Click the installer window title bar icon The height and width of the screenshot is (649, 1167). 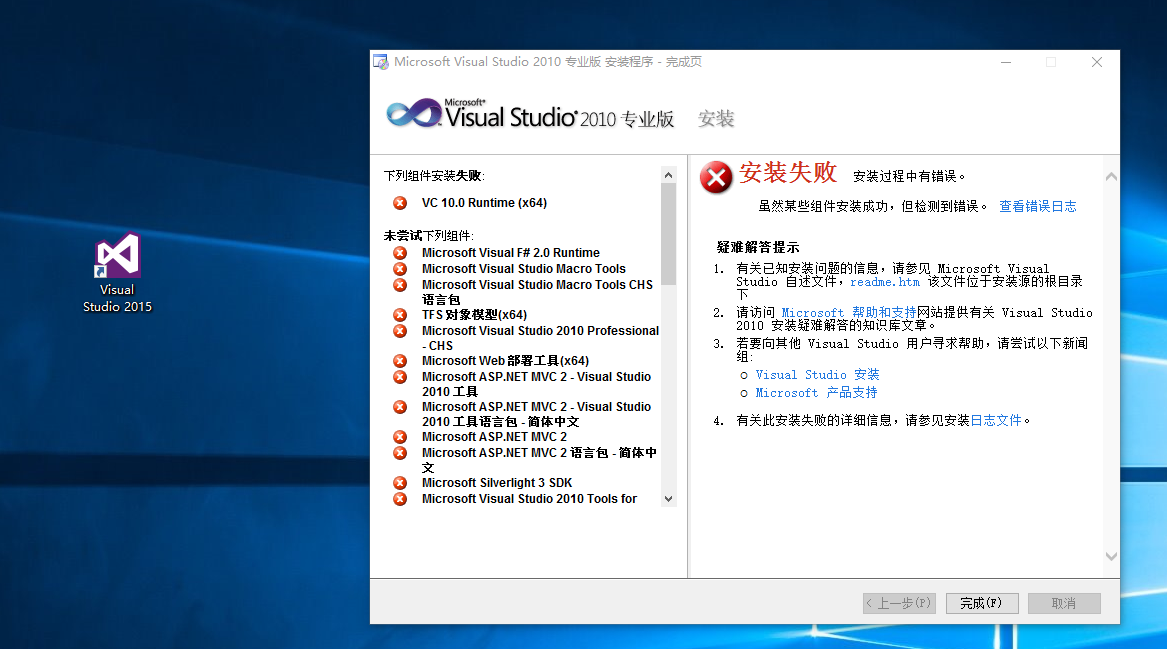click(x=381, y=62)
